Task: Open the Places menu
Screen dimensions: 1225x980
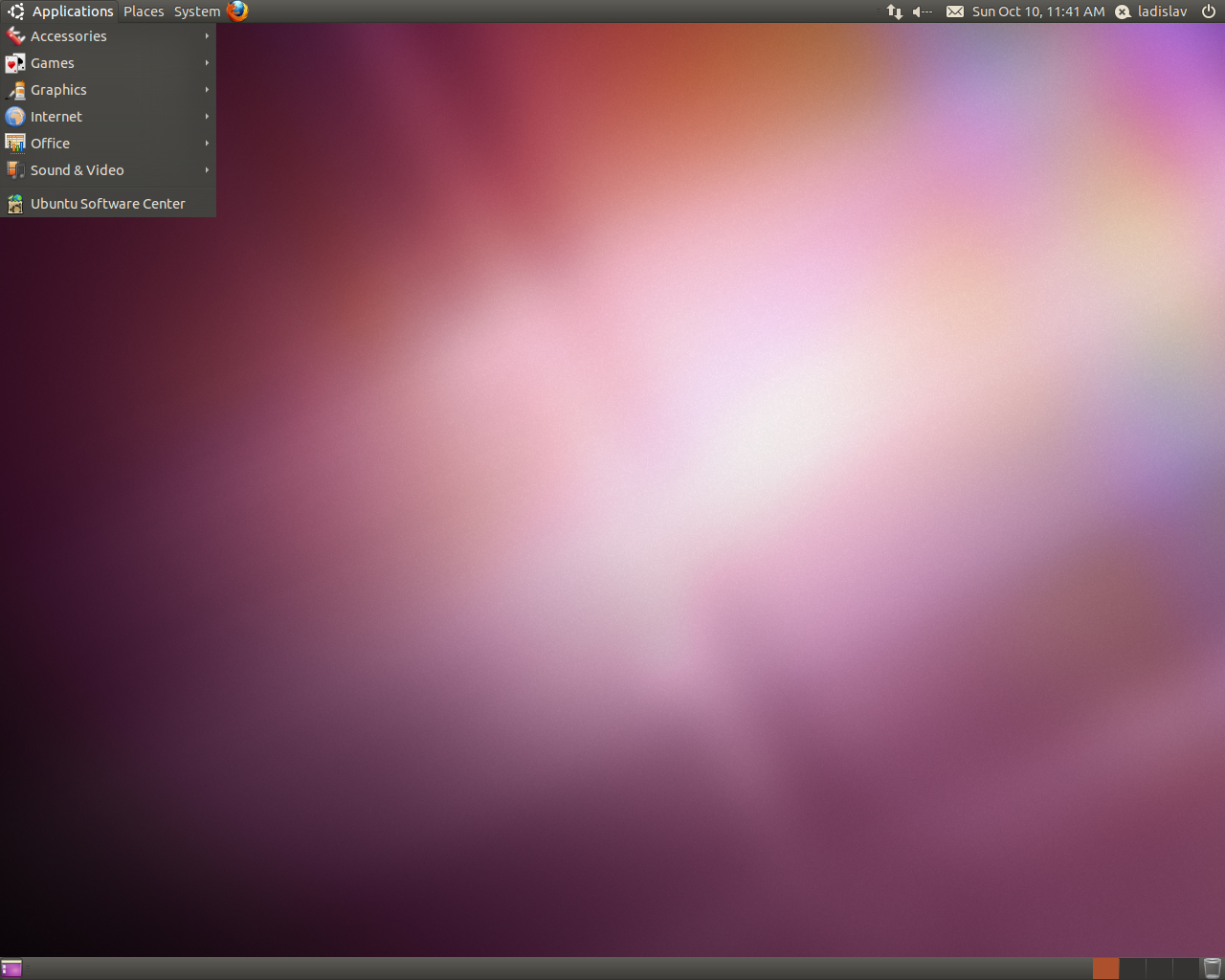Action: [x=144, y=11]
